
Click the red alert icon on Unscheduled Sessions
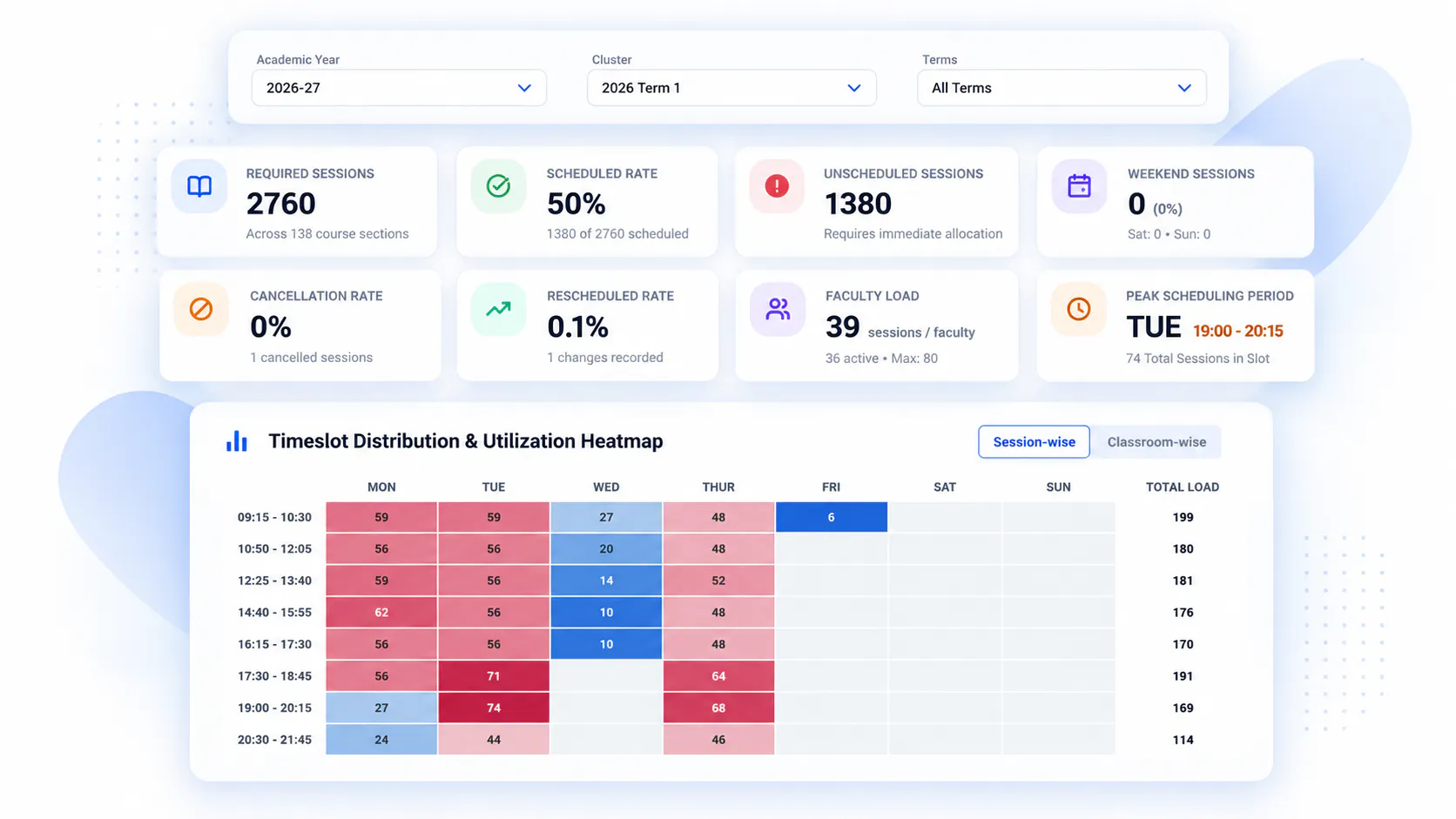coord(777,185)
